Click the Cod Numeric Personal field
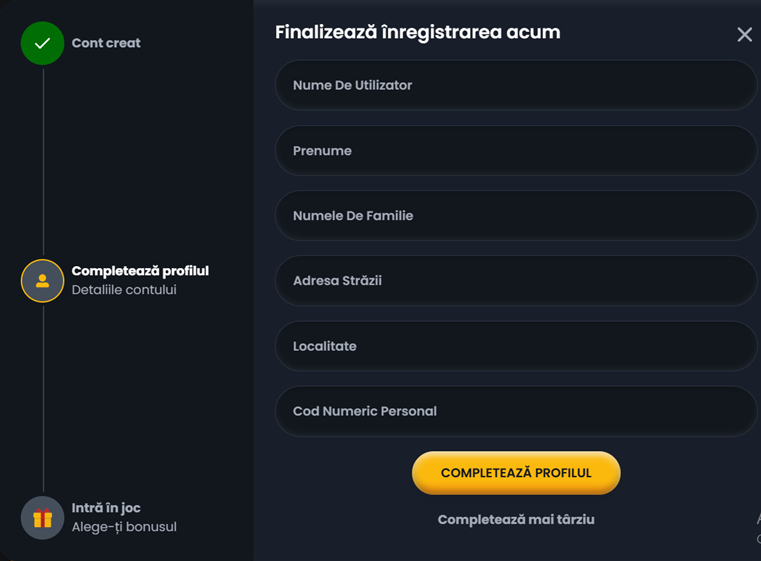The width and height of the screenshot is (761, 561). coord(515,411)
